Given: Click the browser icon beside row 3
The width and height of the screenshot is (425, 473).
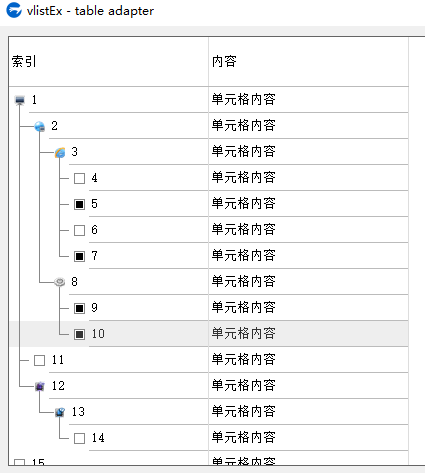Looking at the screenshot, I should click(x=60, y=152).
